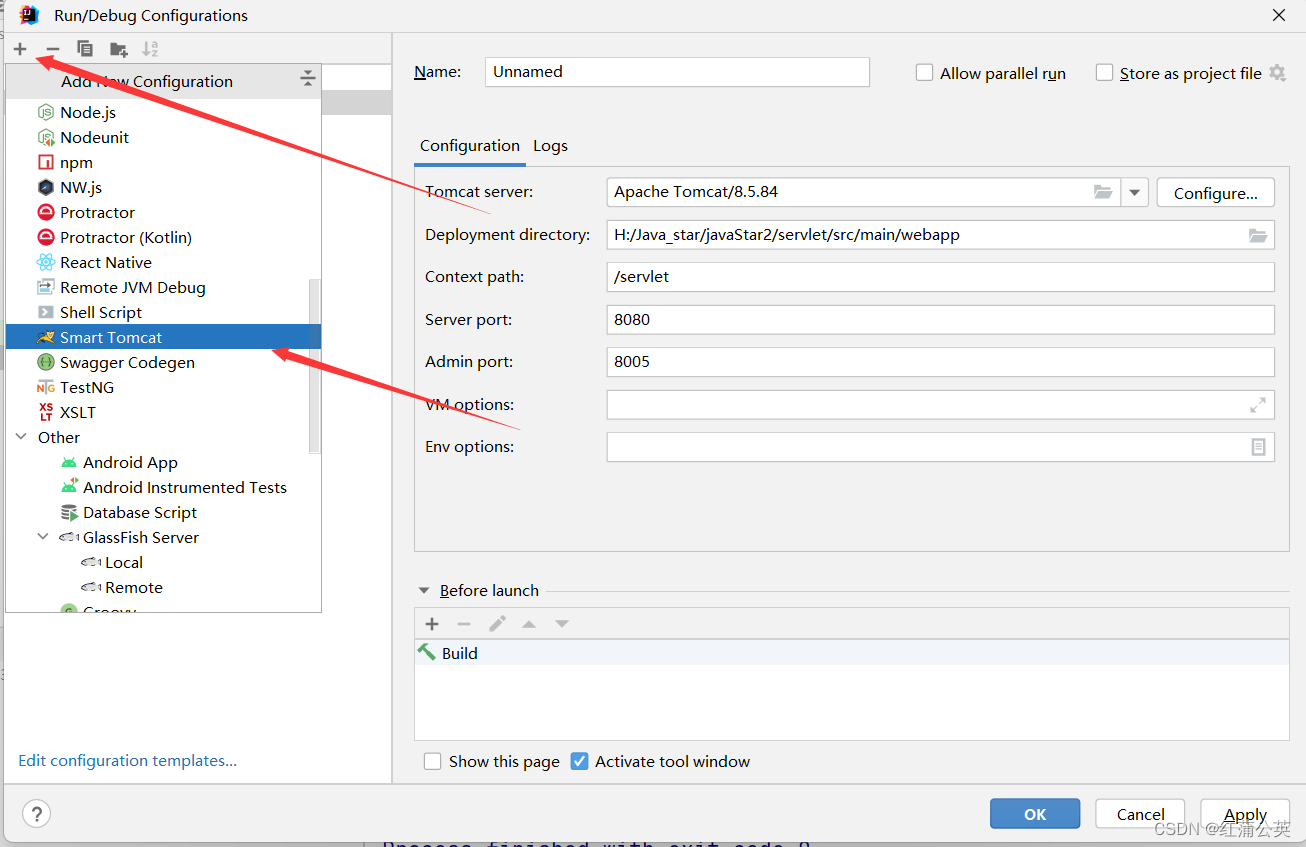This screenshot has height=847, width=1306.
Task: Uncheck Activate tool window checkbox
Action: 579,762
